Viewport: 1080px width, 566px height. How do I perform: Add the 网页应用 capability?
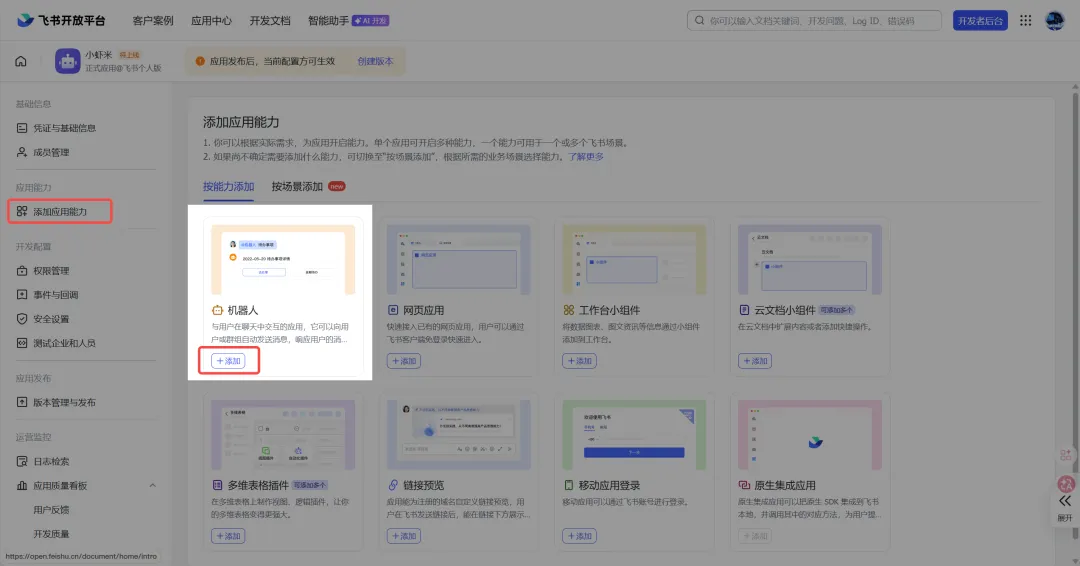(x=404, y=361)
